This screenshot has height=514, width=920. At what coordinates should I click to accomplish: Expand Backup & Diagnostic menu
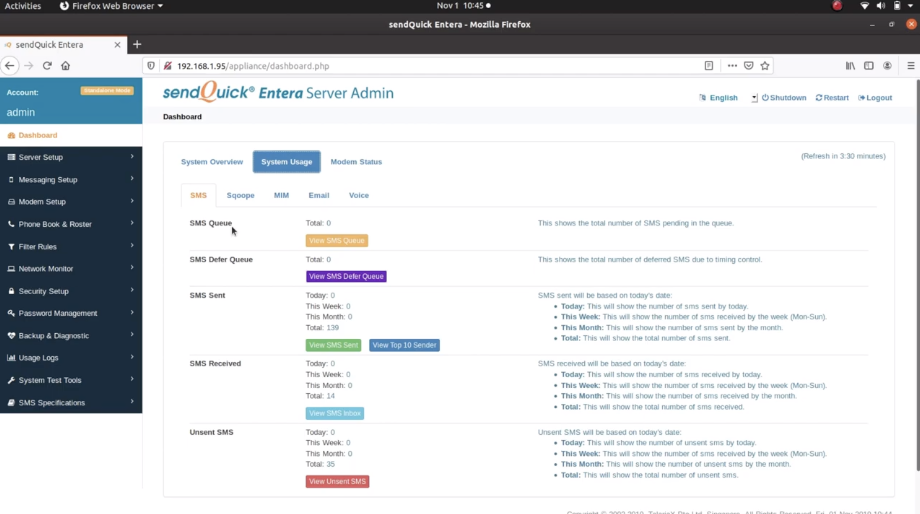(71, 336)
